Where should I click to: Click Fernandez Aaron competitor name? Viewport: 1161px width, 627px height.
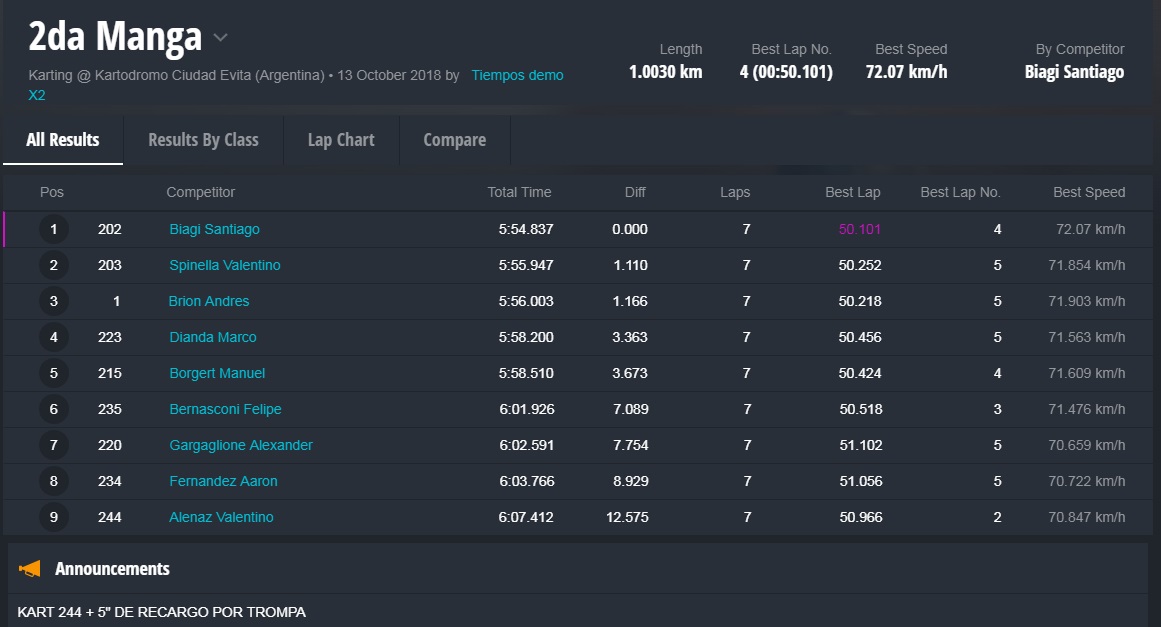click(x=223, y=481)
